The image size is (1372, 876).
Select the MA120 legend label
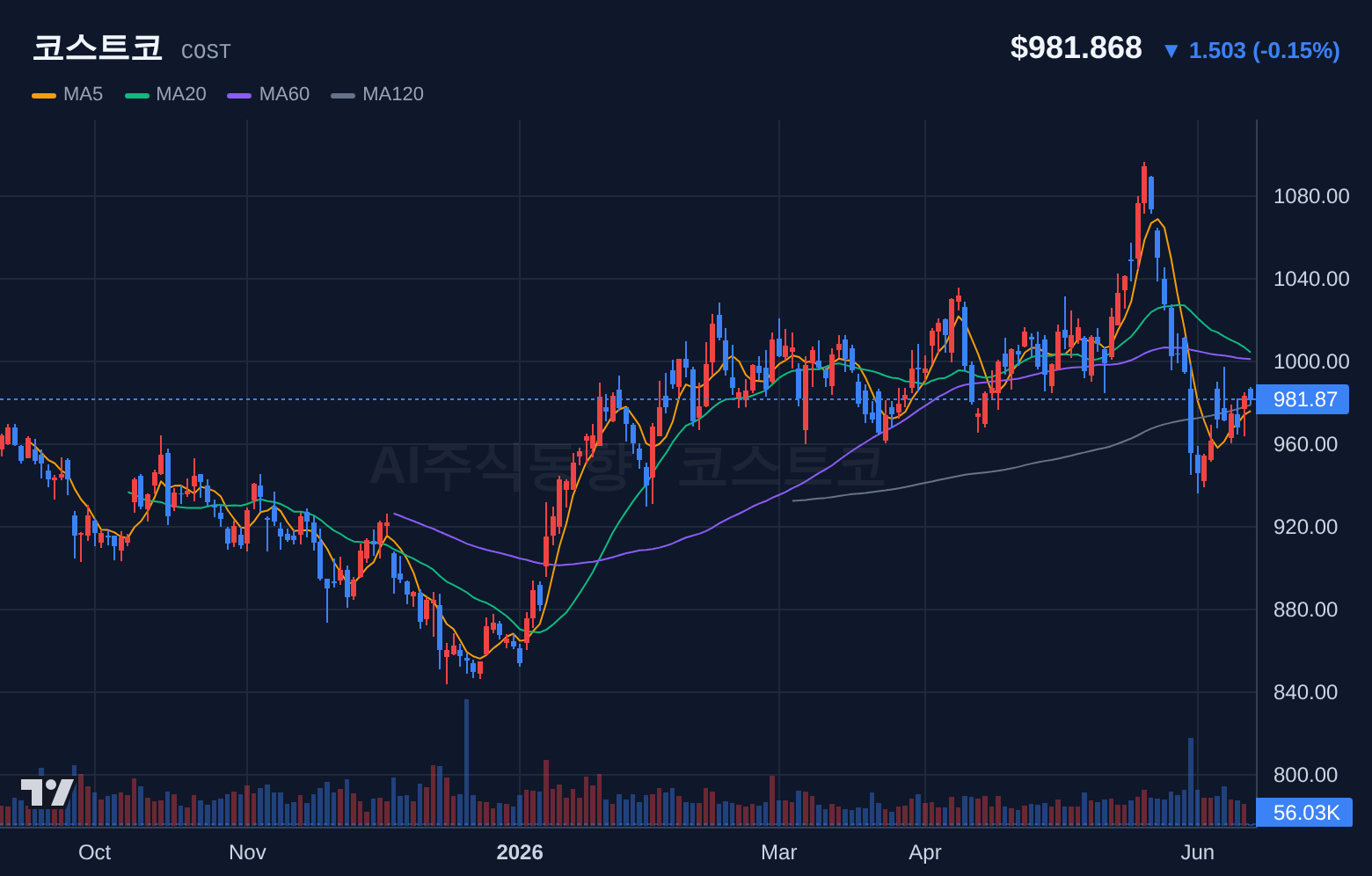click(393, 94)
